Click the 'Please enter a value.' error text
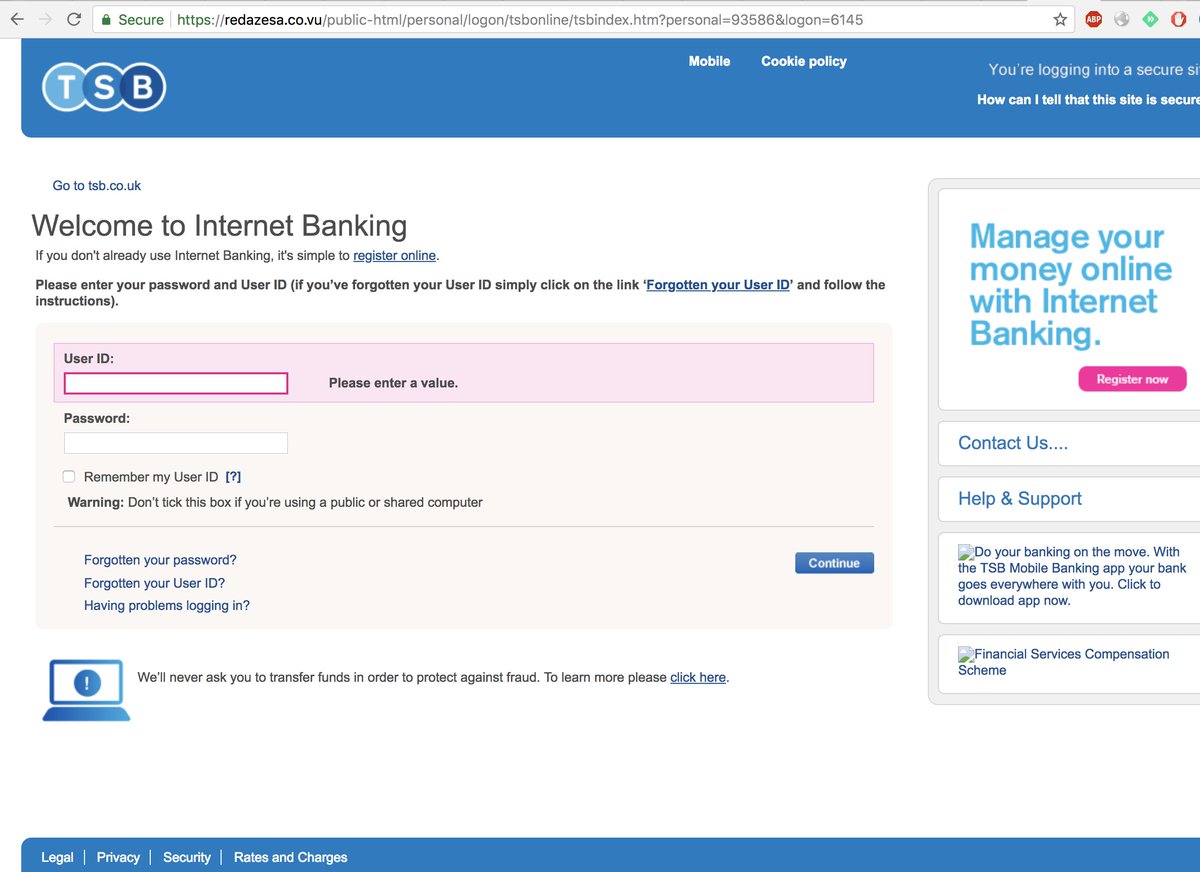 click(x=393, y=383)
